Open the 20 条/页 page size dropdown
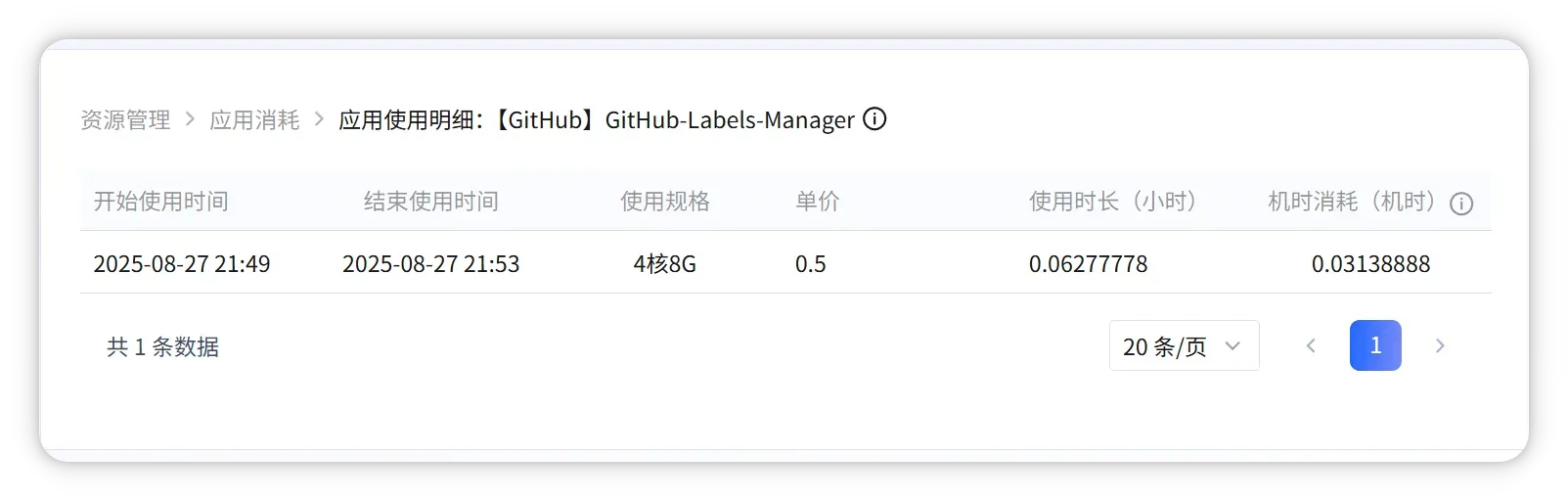This screenshot has height=501, width=1568. click(1184, 345)
